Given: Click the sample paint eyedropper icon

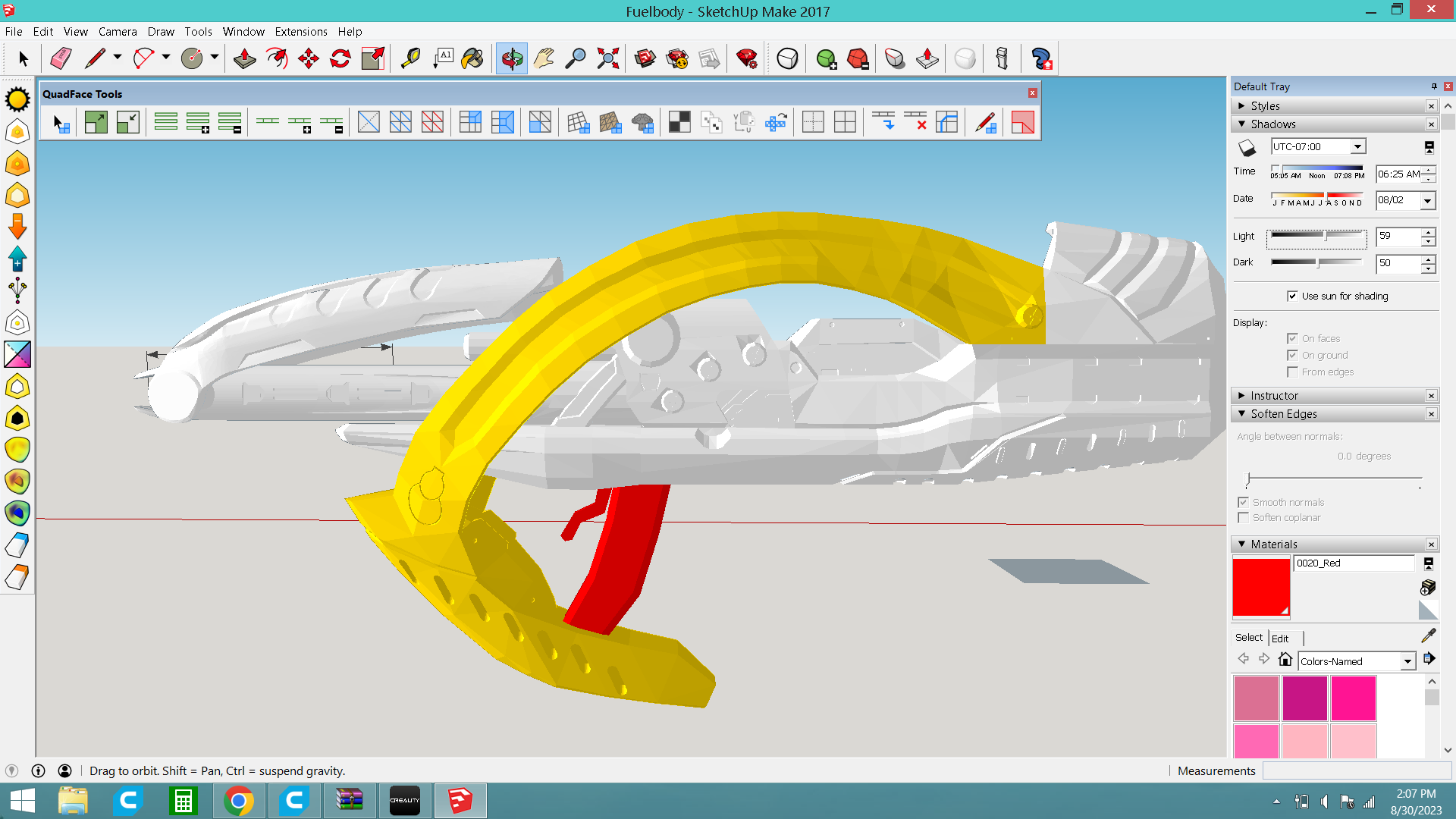Looking at the screenshot, I should tap(1428, 635).
